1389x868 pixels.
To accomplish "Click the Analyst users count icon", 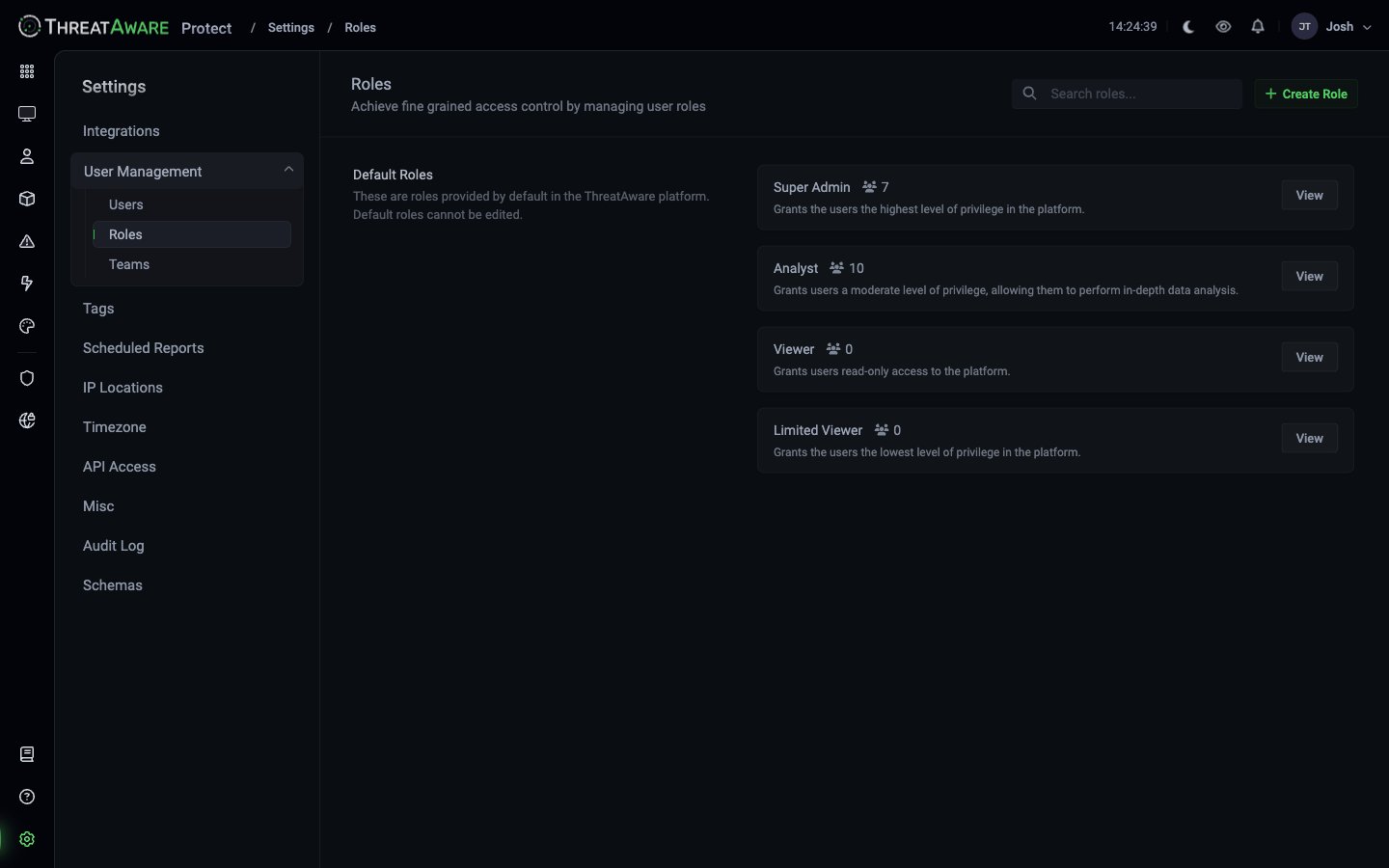I will click(x=836, y=268).
